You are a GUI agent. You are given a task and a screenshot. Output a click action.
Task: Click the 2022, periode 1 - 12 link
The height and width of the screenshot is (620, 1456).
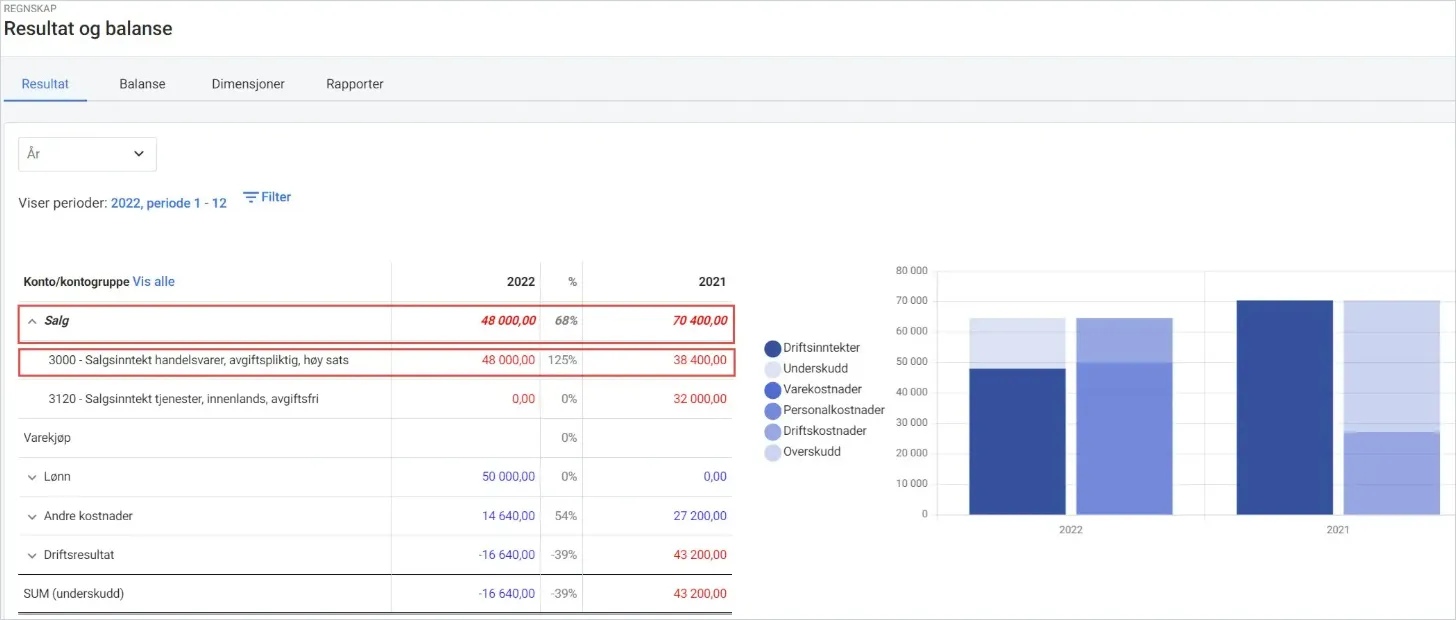[169, 203]
